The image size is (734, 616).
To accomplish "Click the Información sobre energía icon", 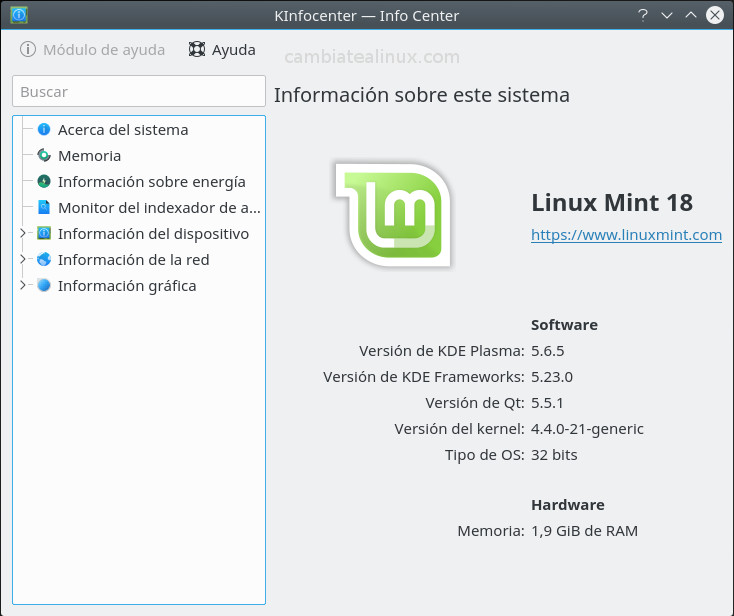I will (x=44, y=181).
